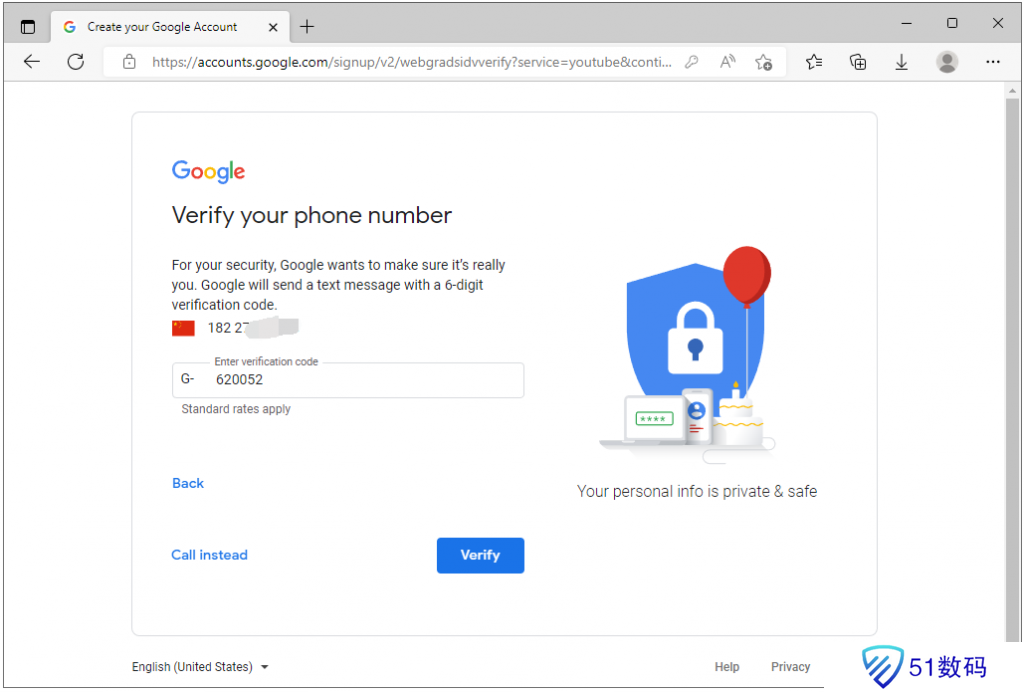The width and height of the screenshot is (1024, 692).
Task: Expand the English (United States) language dropdown
Action: [x=200, y=667]
